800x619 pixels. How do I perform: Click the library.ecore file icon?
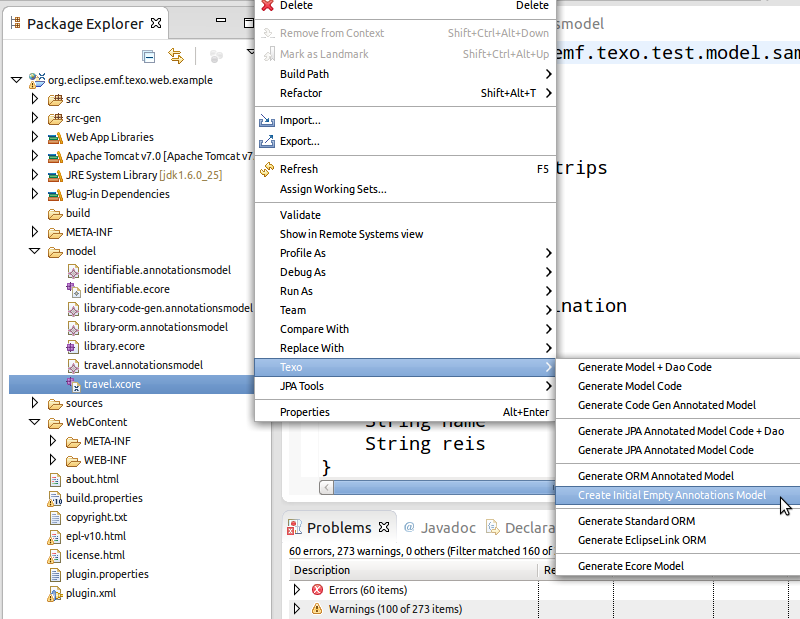point(73,346)
